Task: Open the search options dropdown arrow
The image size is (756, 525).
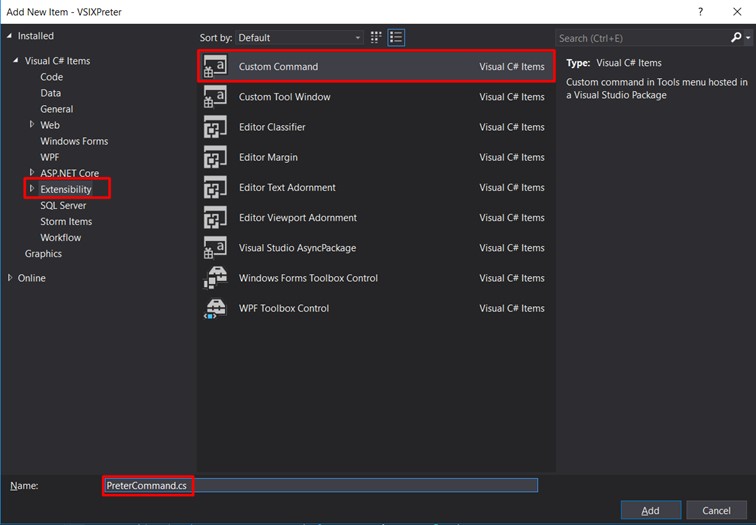Action: pos(748,38)
